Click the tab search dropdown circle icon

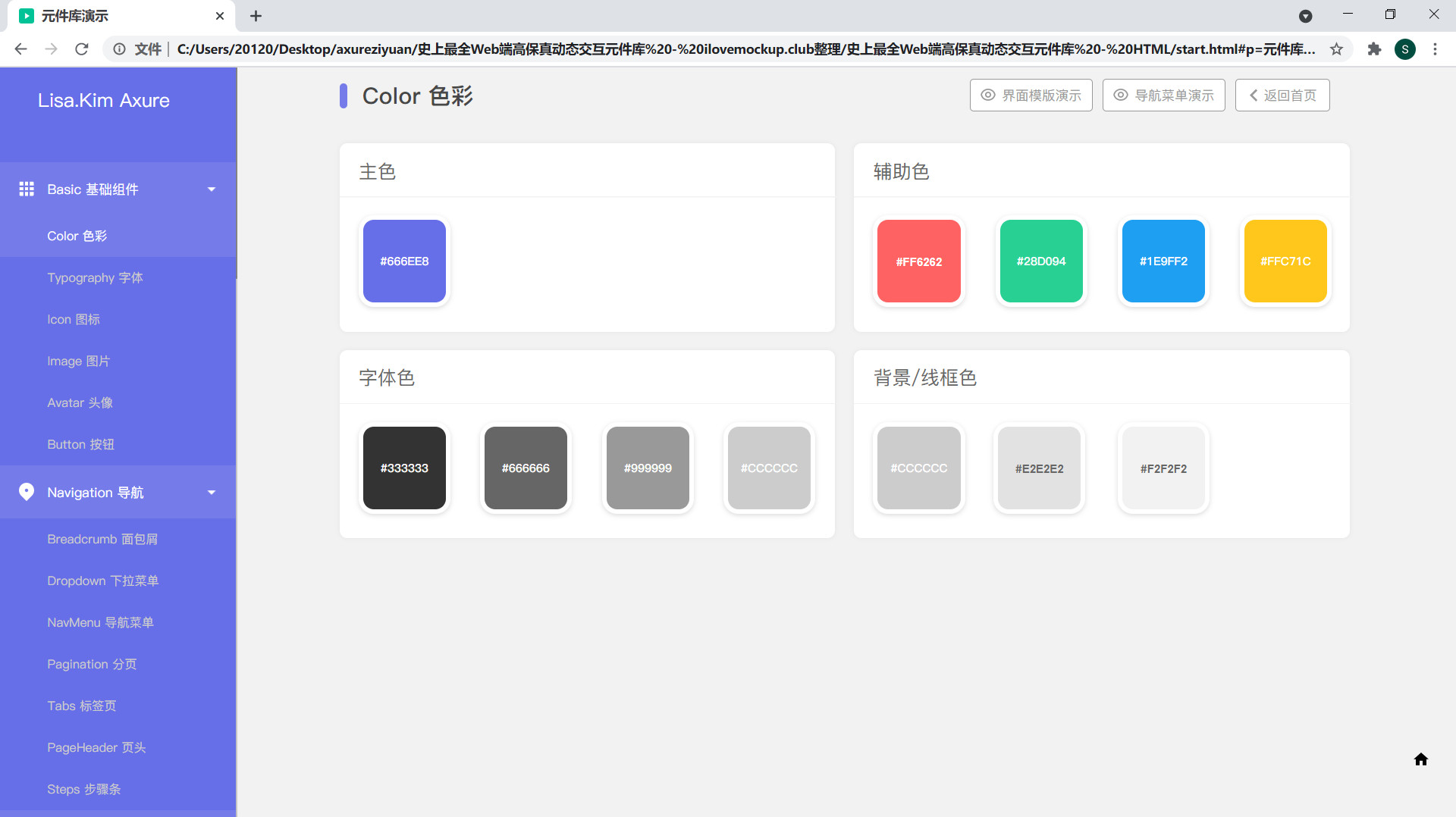1306,16
